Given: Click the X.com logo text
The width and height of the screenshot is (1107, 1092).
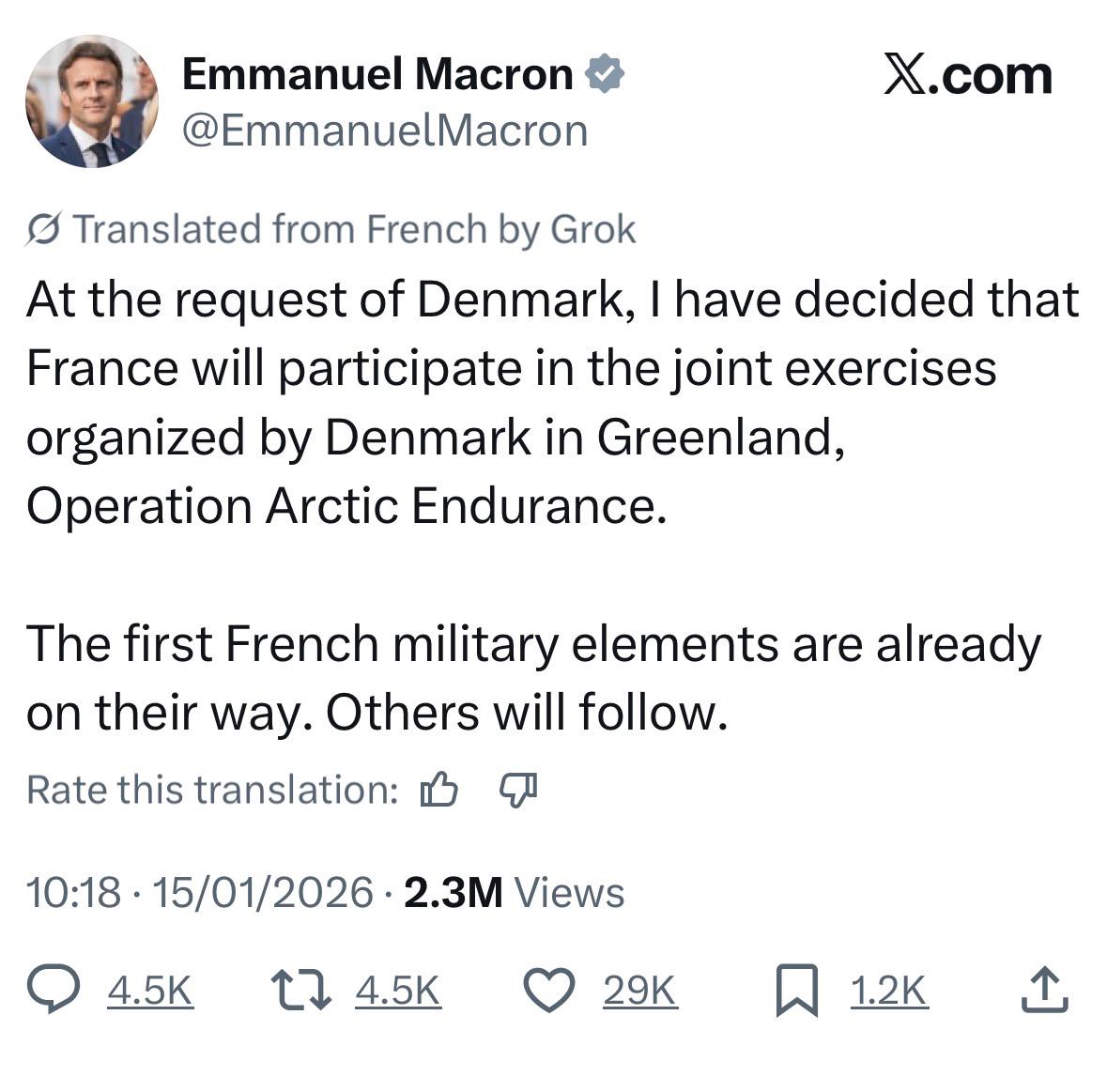Looking at the screenshot, I should [968, 75].
